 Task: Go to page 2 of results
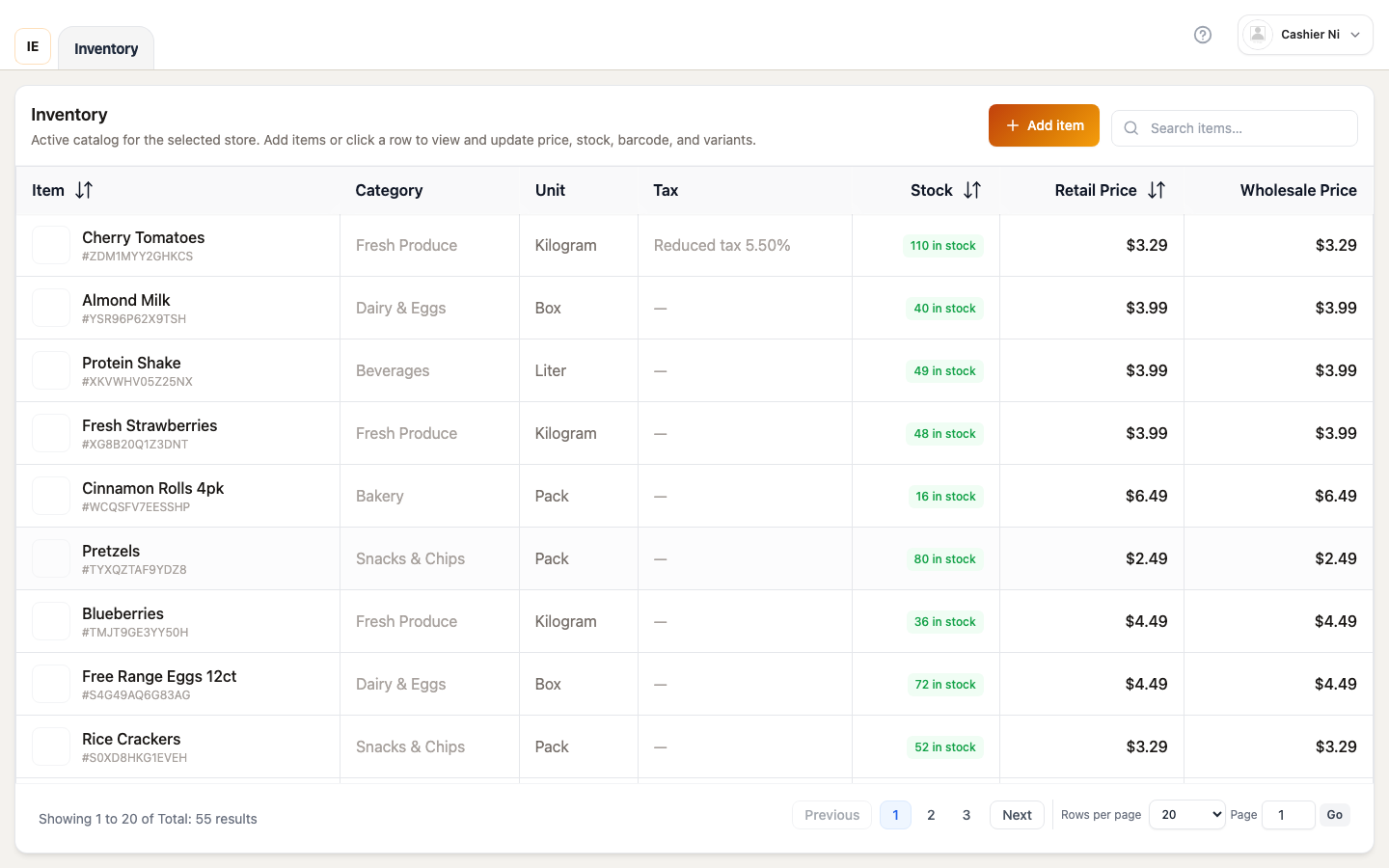coord(931,815)
